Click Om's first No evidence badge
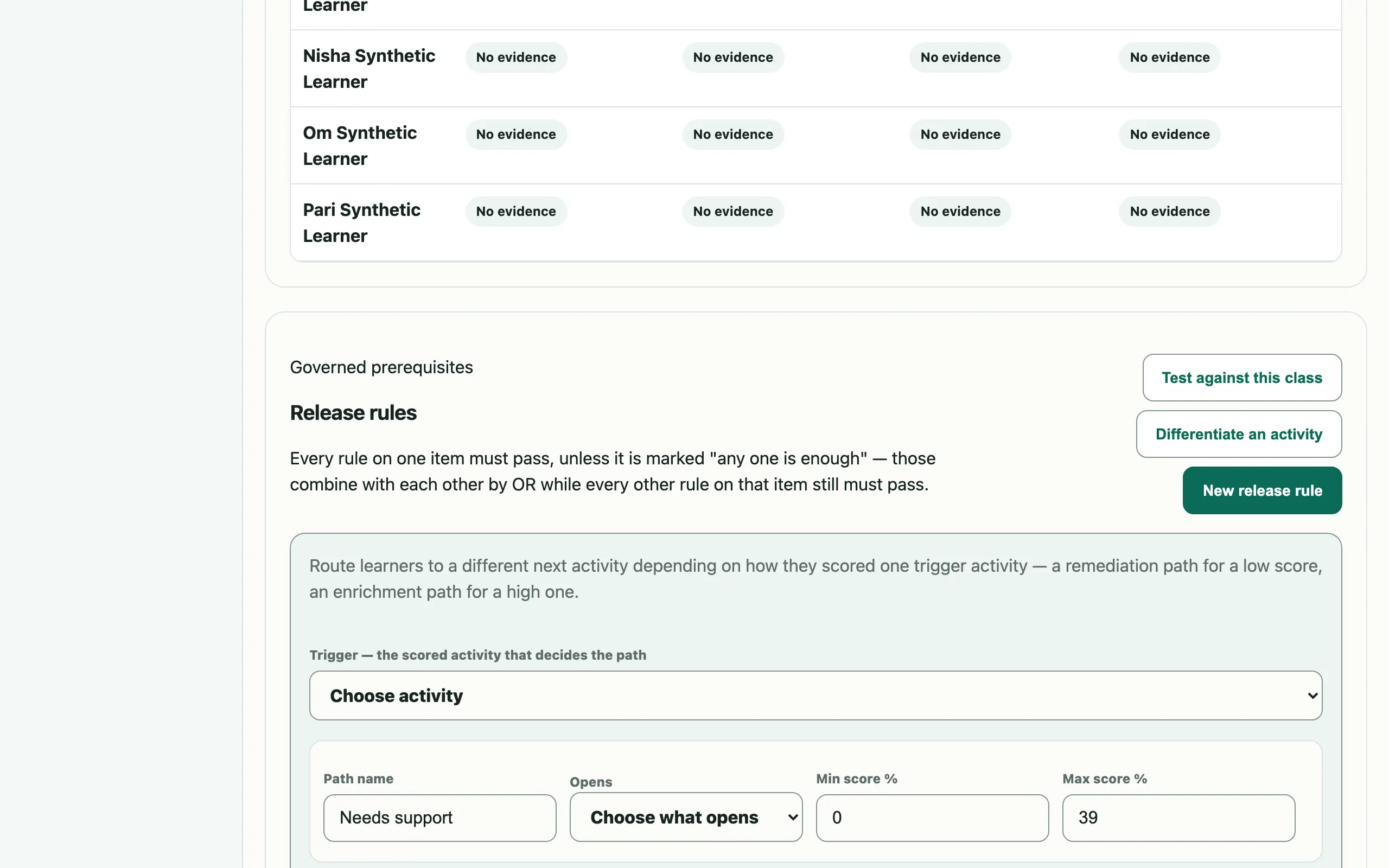1389x868 pixels. 516,135
